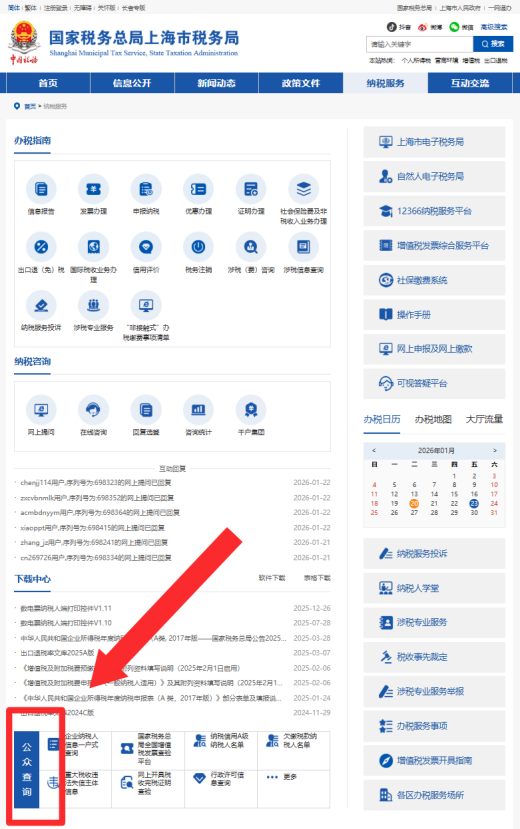Open the 涉税（费）咨询 icon

[x=250, y=247]
